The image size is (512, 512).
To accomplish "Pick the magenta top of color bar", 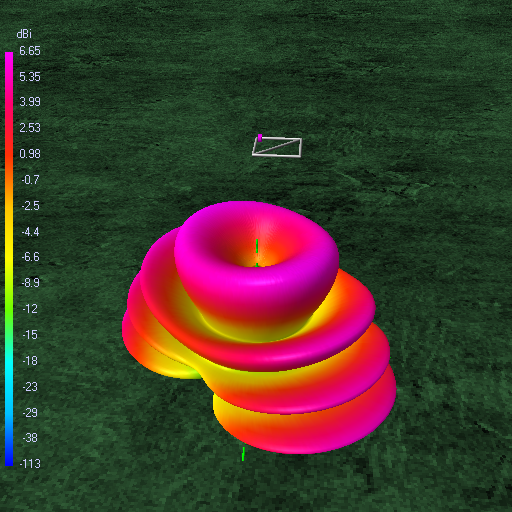I will [9, 58].
